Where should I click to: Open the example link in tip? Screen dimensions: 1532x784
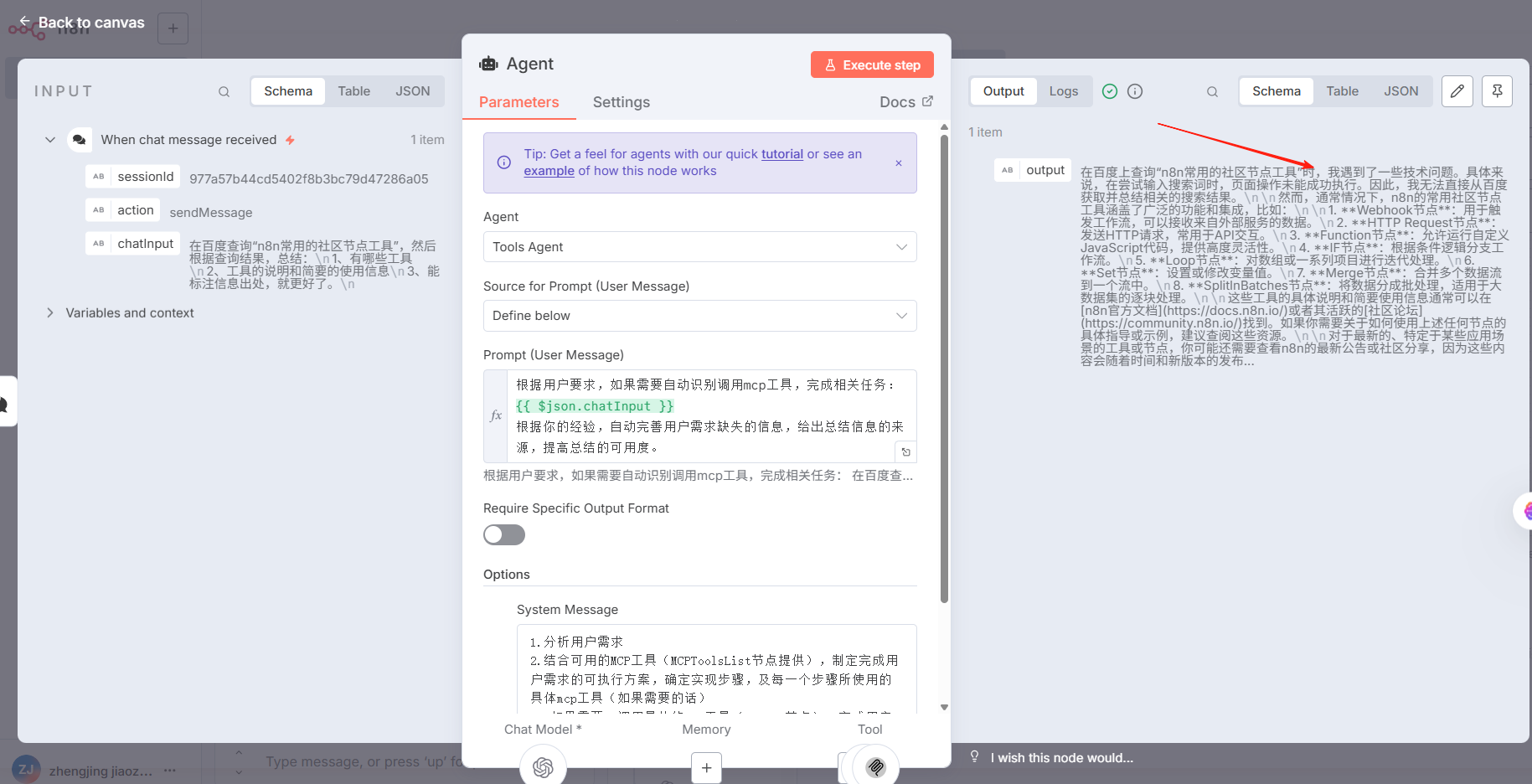tap(549, 171)
